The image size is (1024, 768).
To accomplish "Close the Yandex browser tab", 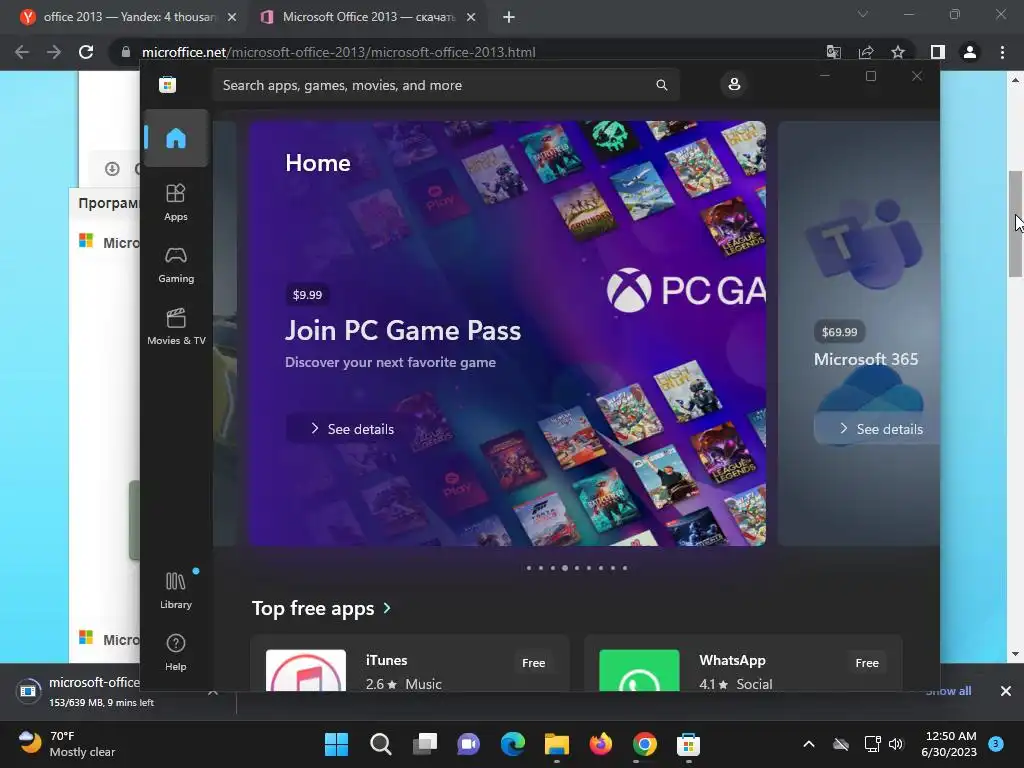I will (232, 17).
